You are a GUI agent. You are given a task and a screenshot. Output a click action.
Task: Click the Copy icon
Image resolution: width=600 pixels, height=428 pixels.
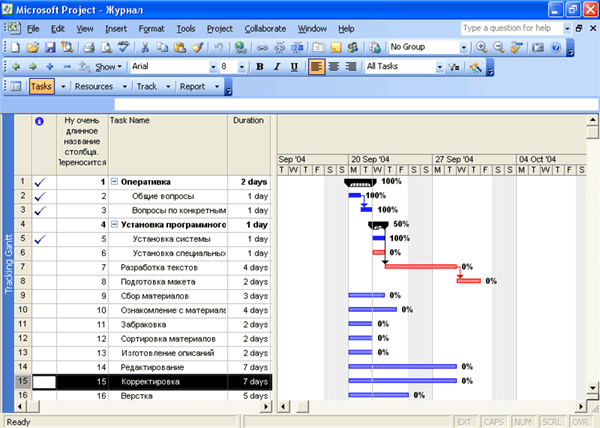(x=162, y=47)
